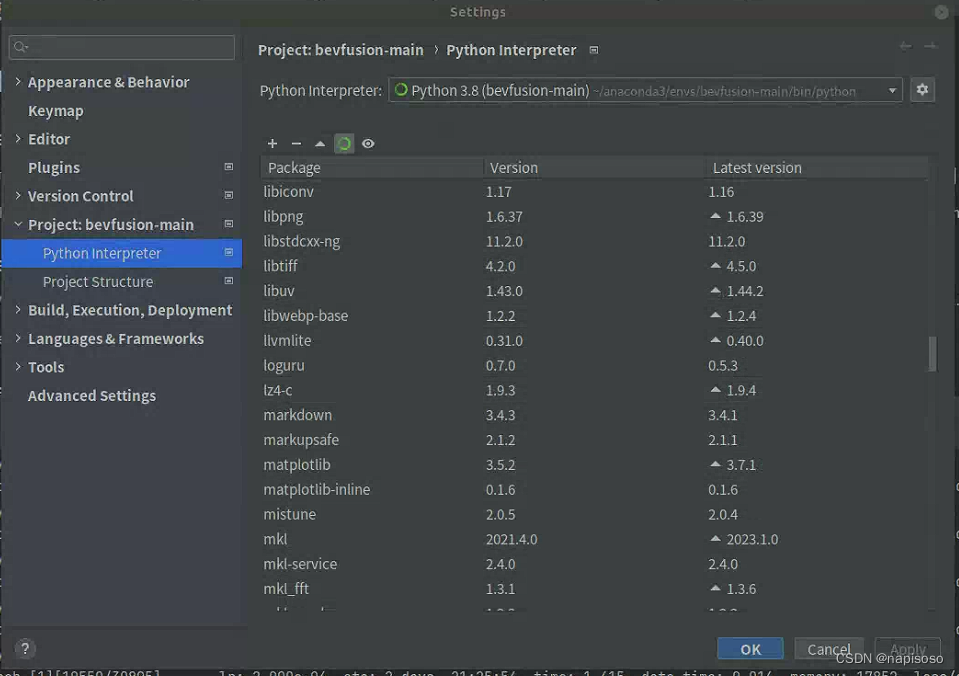Click latest version 0.40.0 for llvmlite
959x676 pixels.
(744, 341)
